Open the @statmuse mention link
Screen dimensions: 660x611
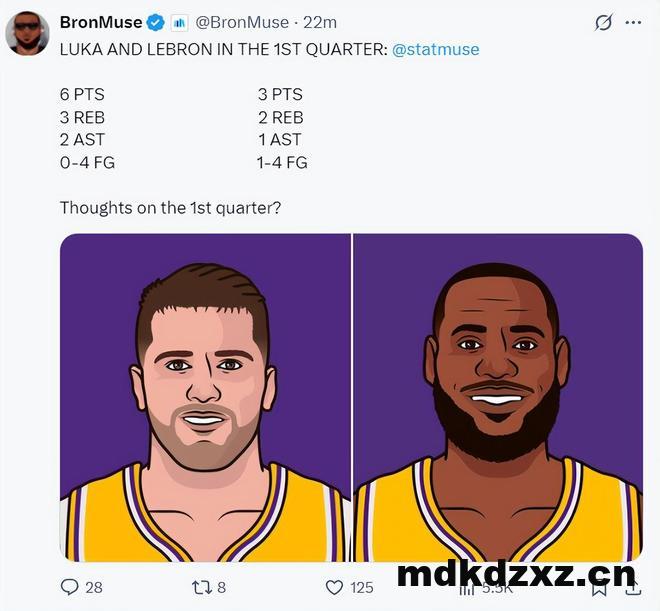click(x=435, y=48)
